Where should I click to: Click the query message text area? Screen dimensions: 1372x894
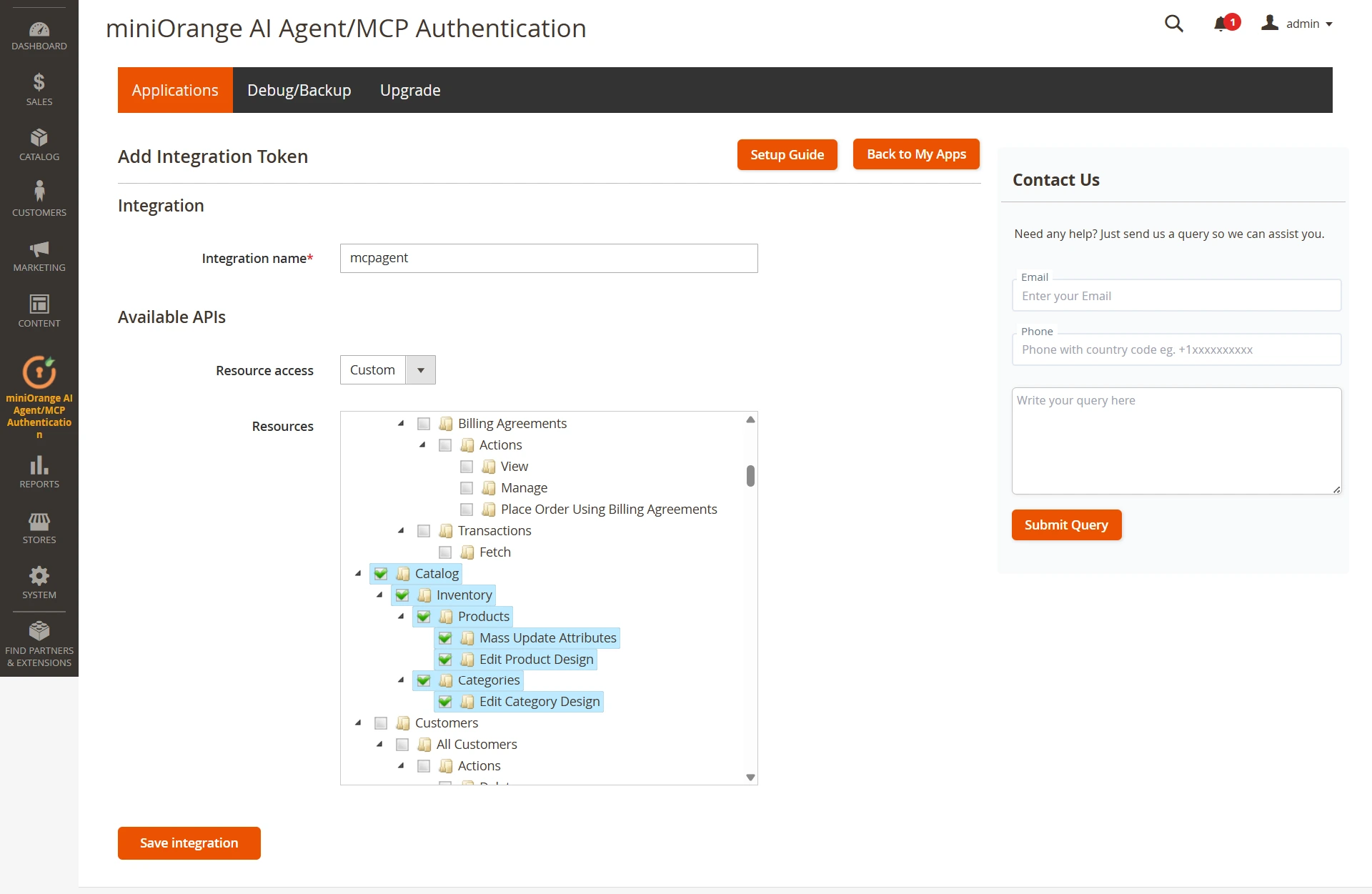coord(1176,441)
